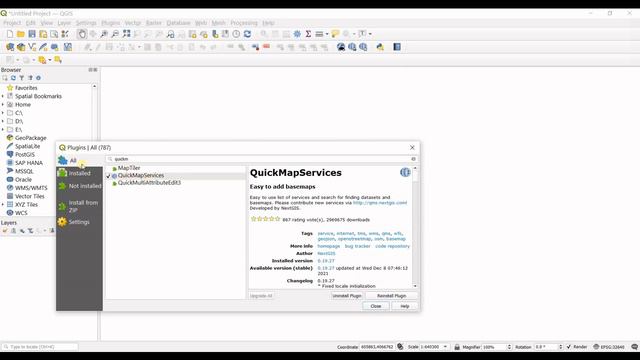Refresh the map canvas

[x=247, y=34]
